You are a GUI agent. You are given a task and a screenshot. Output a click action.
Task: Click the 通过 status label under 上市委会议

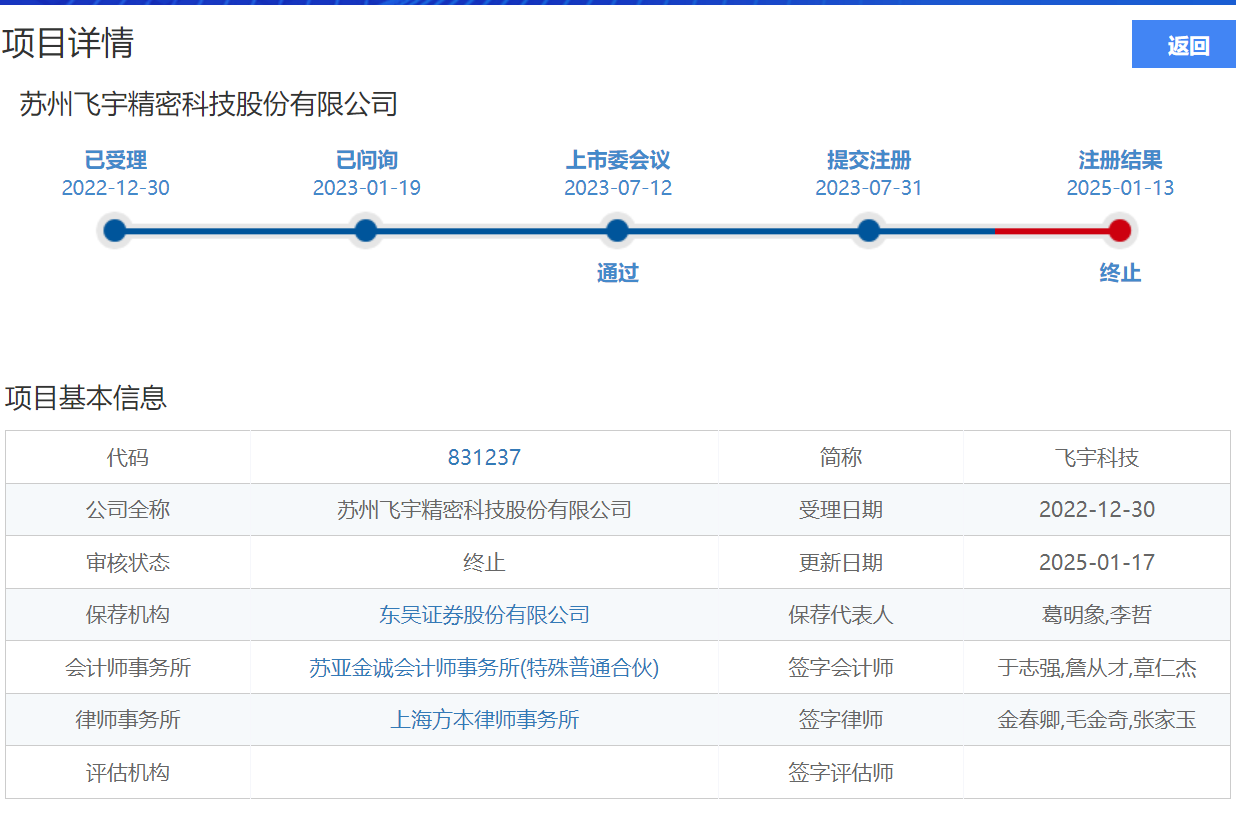[x=617, y=272]
